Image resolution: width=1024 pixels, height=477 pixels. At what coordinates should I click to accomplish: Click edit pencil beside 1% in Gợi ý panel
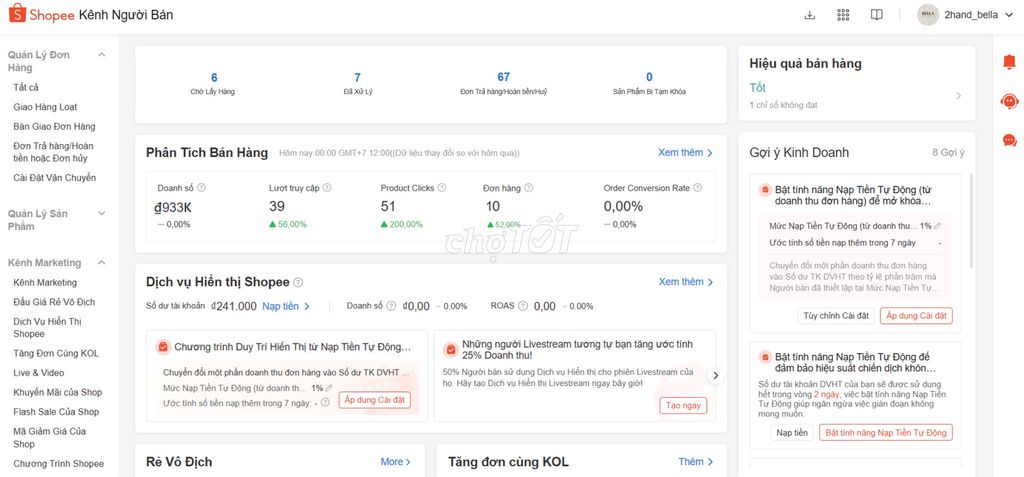[938, 226]
